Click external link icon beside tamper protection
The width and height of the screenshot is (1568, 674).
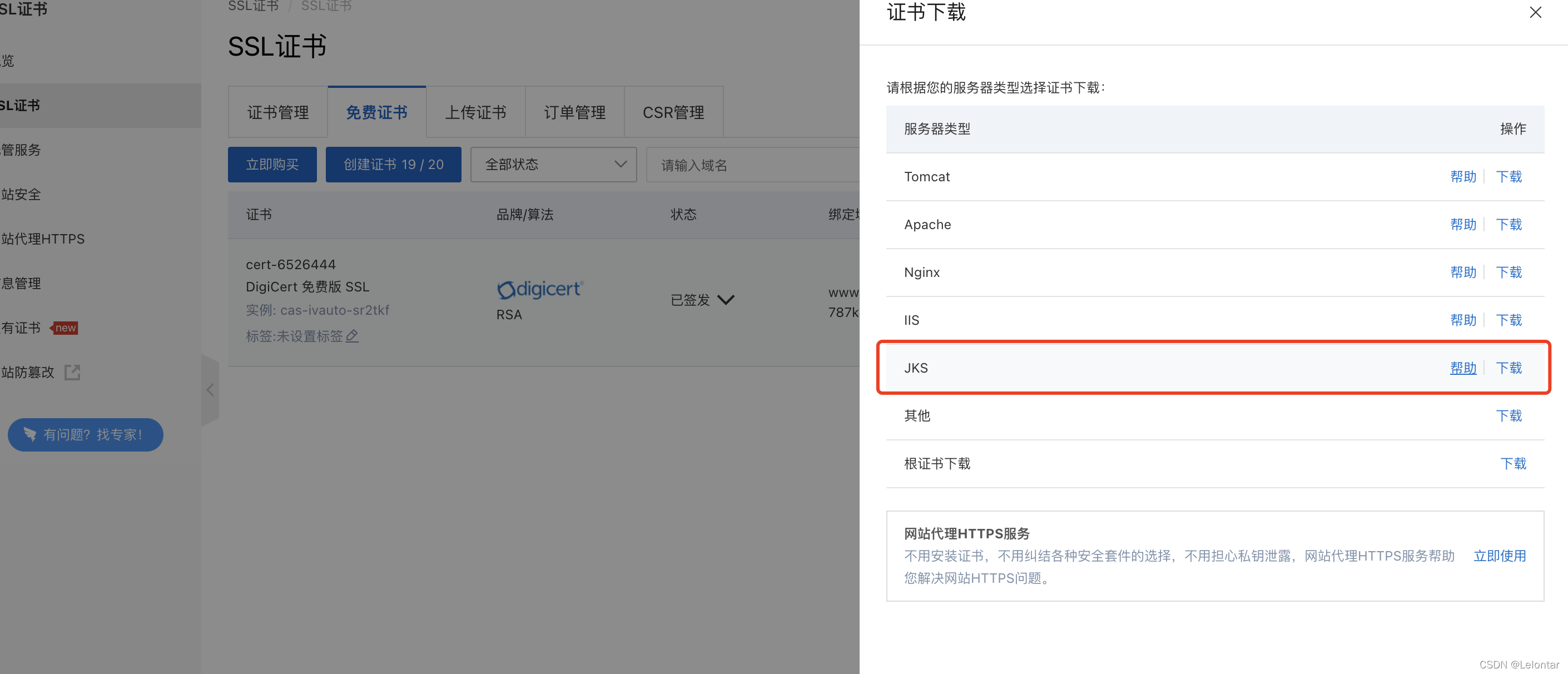point(72,372)
